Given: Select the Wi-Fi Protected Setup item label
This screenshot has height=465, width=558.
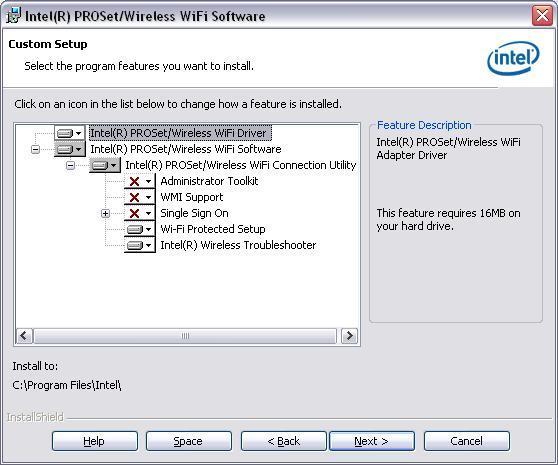Looking at the screenshot, I should [213, 229].
